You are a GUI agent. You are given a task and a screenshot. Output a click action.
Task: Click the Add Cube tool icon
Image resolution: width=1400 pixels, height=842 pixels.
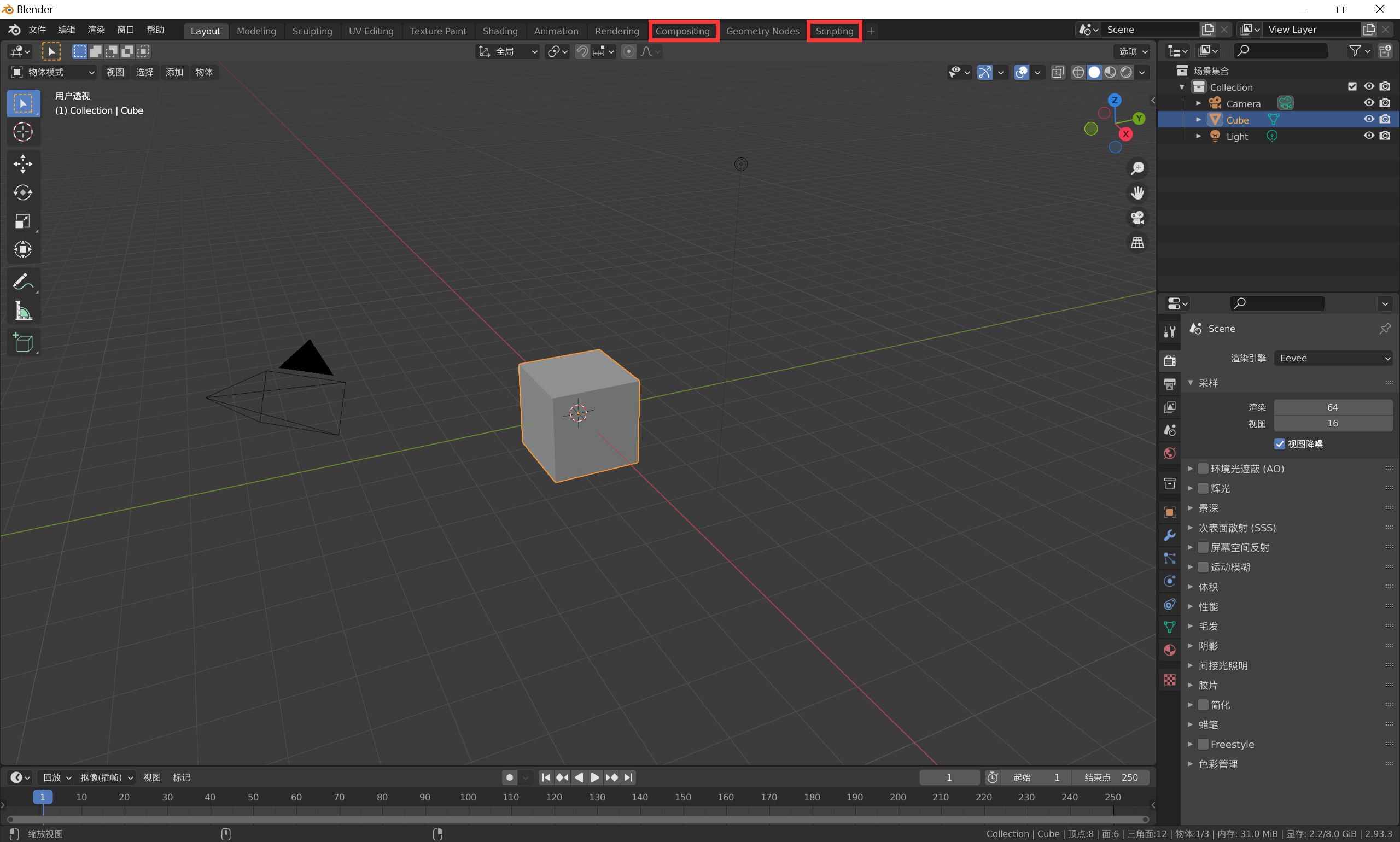click(23, 342)
